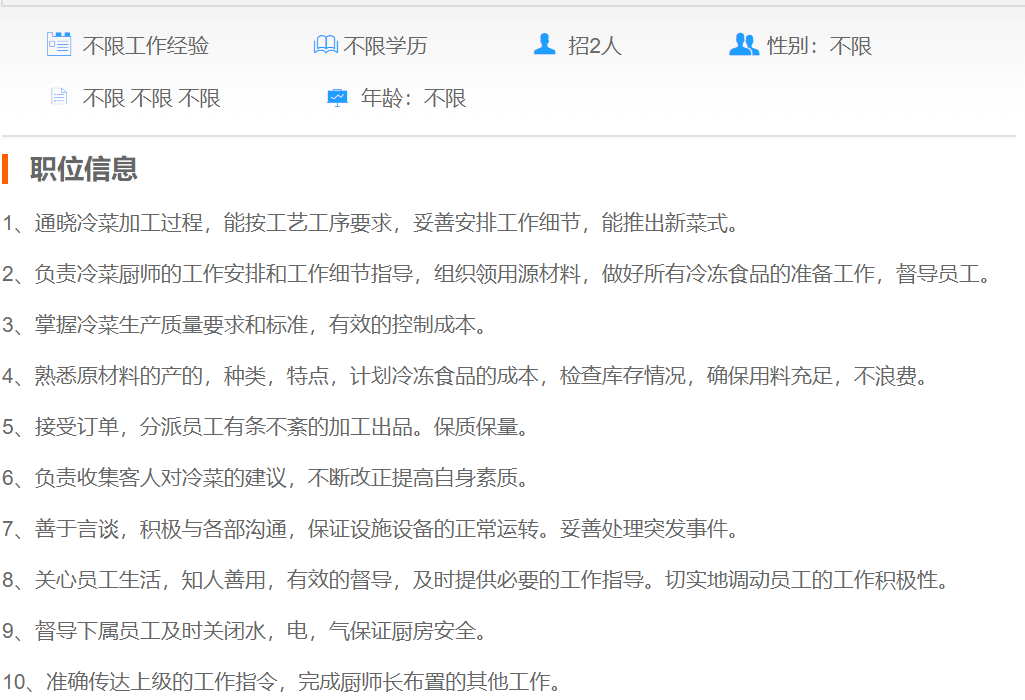This screenshot has width=1025, height=700.
Task: Click the 年龄:不限 age label
Action: tap(413, 99)
